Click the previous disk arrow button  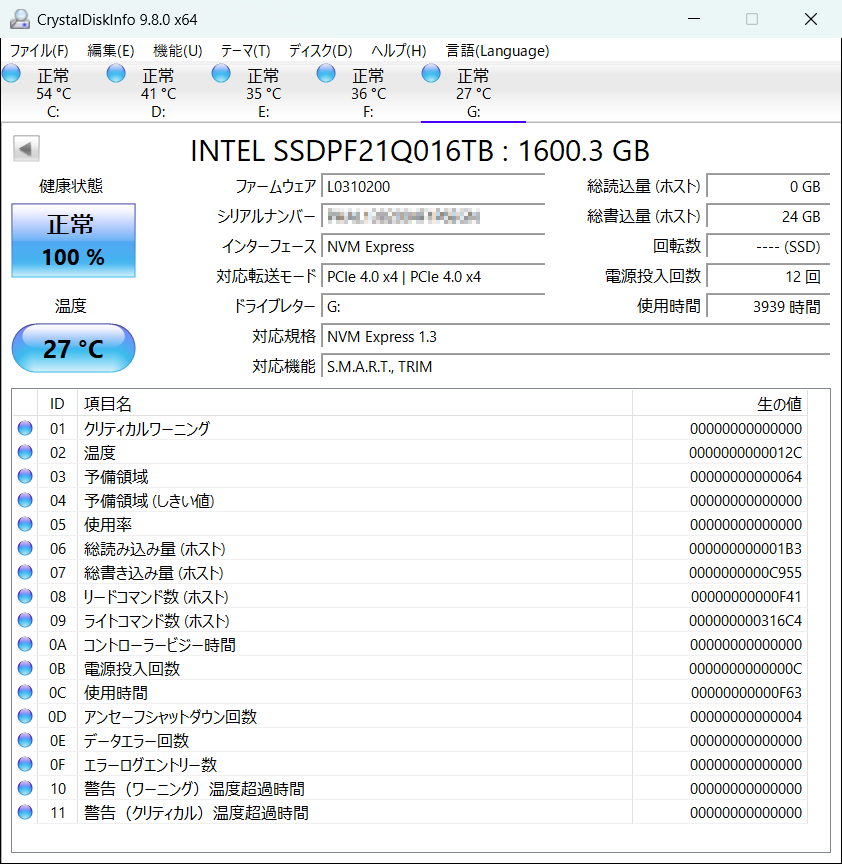[x=26, y=150]
